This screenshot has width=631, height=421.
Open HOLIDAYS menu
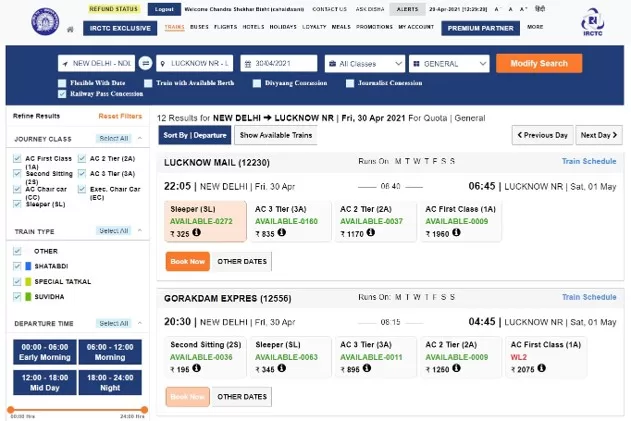pos(283,27)
